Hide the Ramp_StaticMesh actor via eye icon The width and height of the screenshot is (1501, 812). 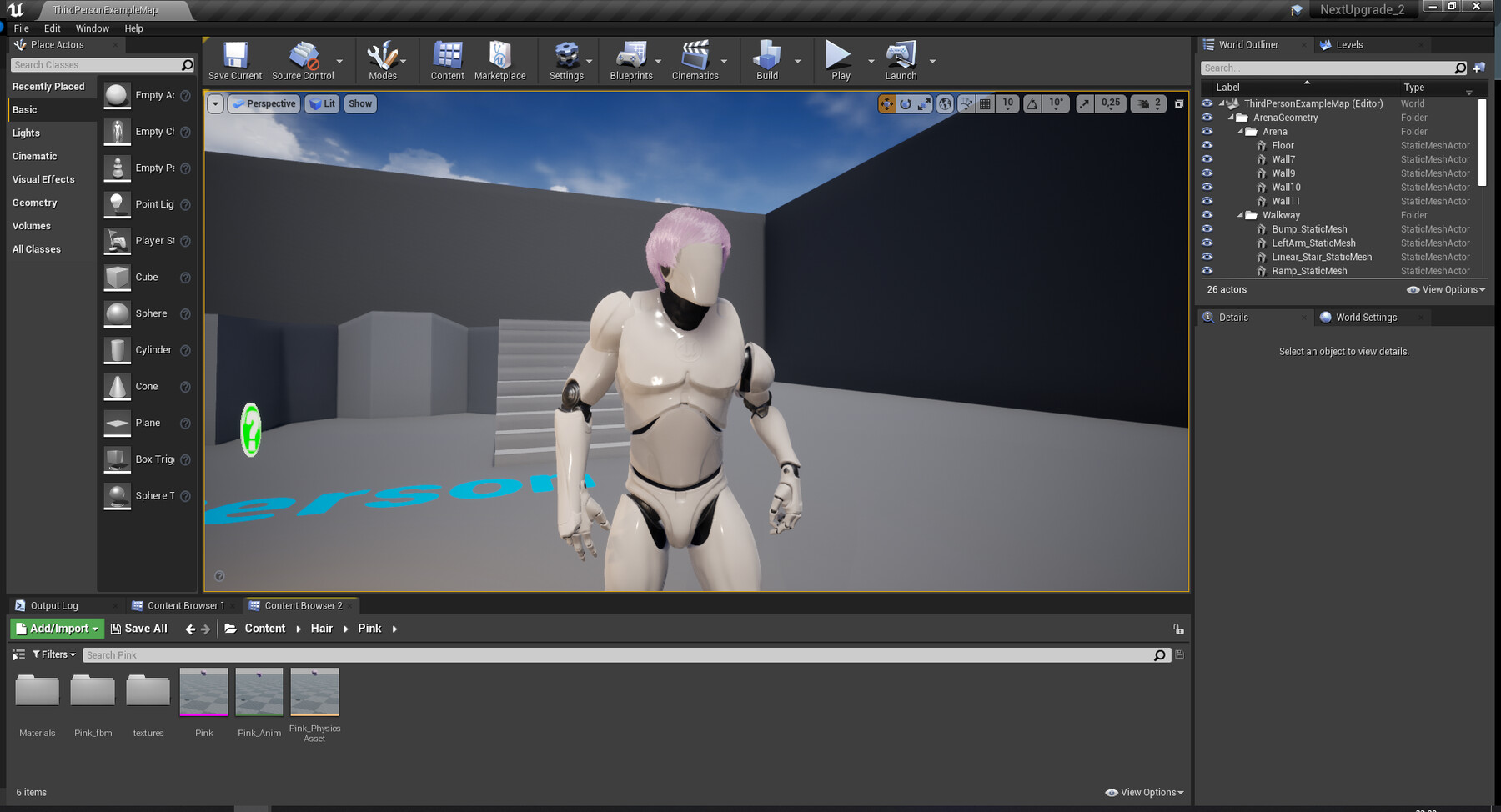1207,271
